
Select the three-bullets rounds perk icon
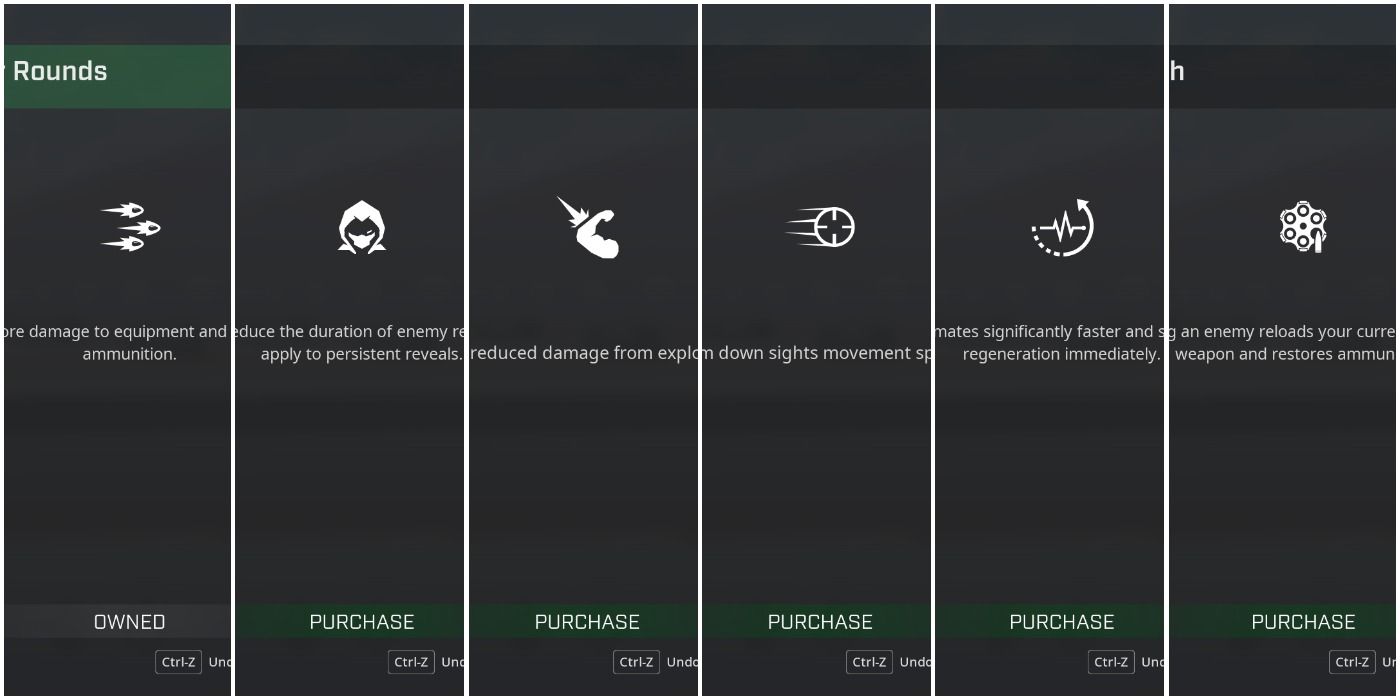(x=131, y=227)
